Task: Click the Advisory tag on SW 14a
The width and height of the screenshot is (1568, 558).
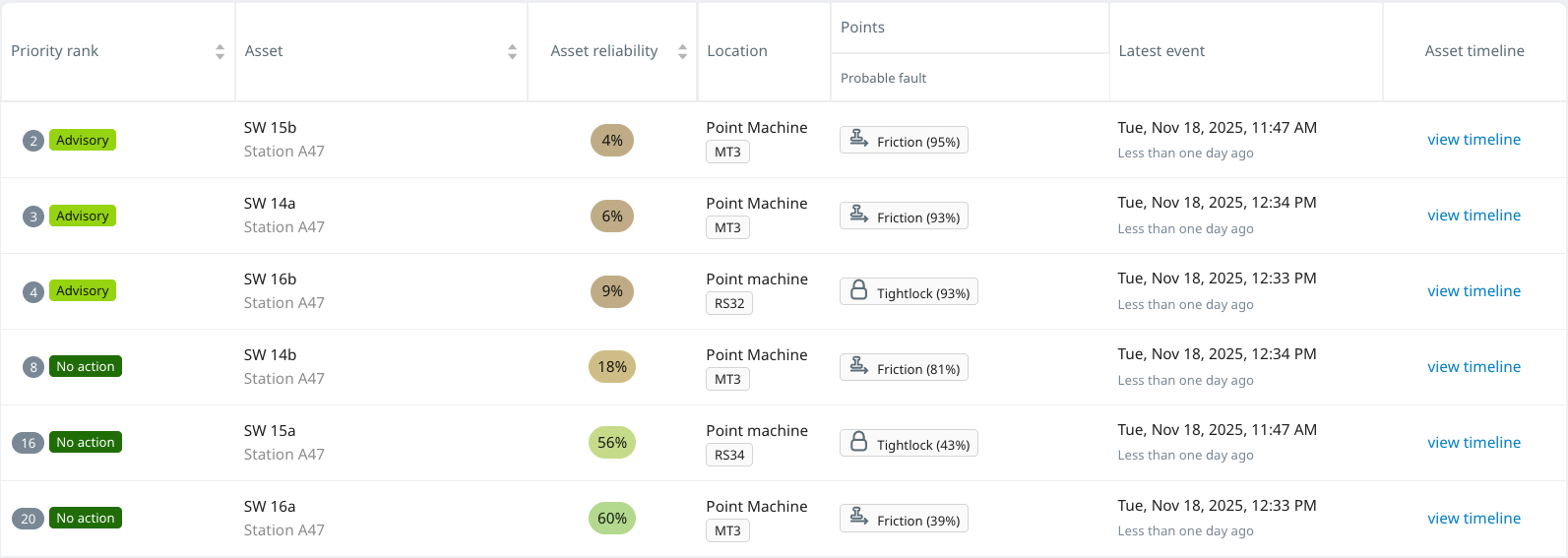Action: (x=83, y=216)
